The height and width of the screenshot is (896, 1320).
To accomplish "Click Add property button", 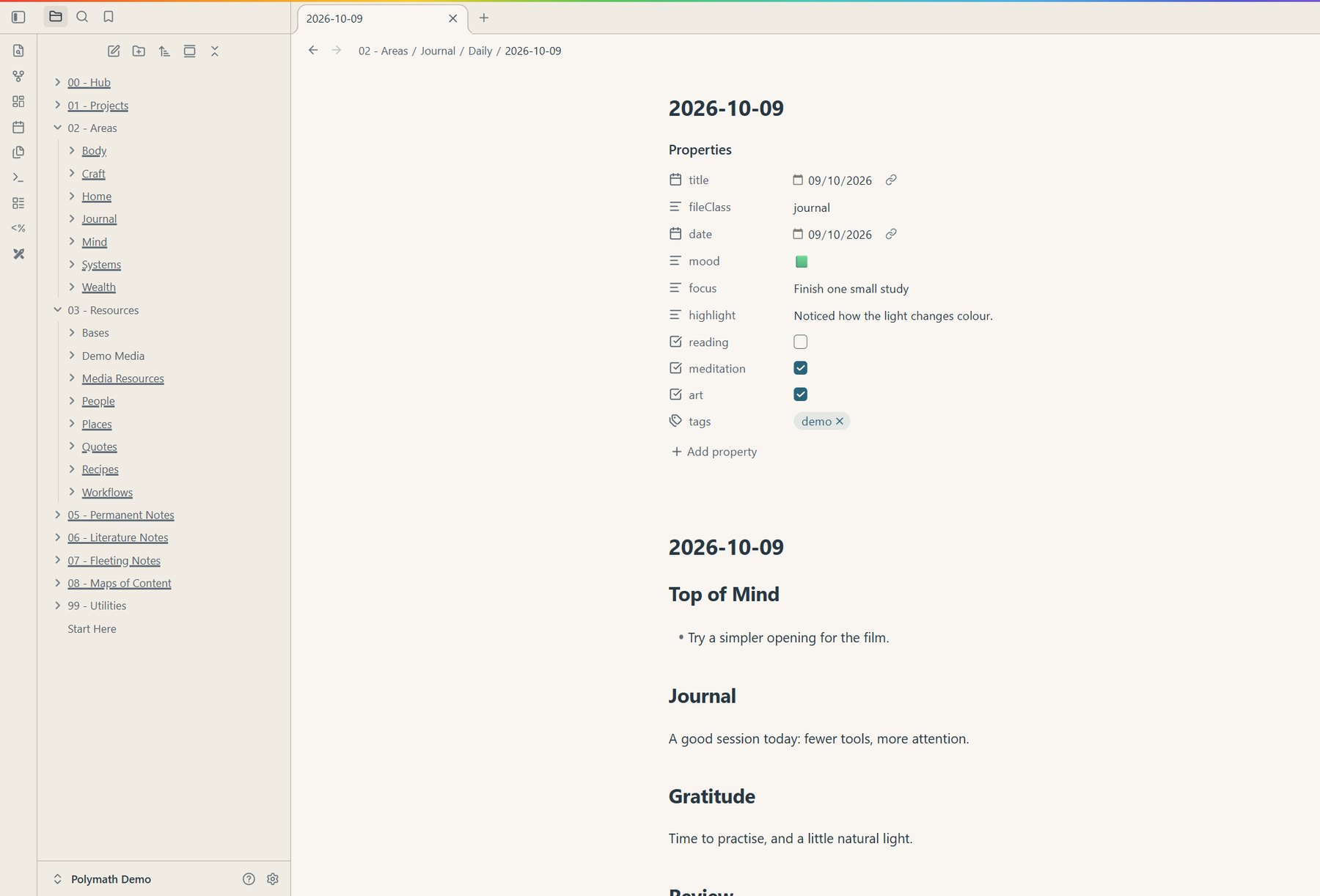I will tap(714, 452).
